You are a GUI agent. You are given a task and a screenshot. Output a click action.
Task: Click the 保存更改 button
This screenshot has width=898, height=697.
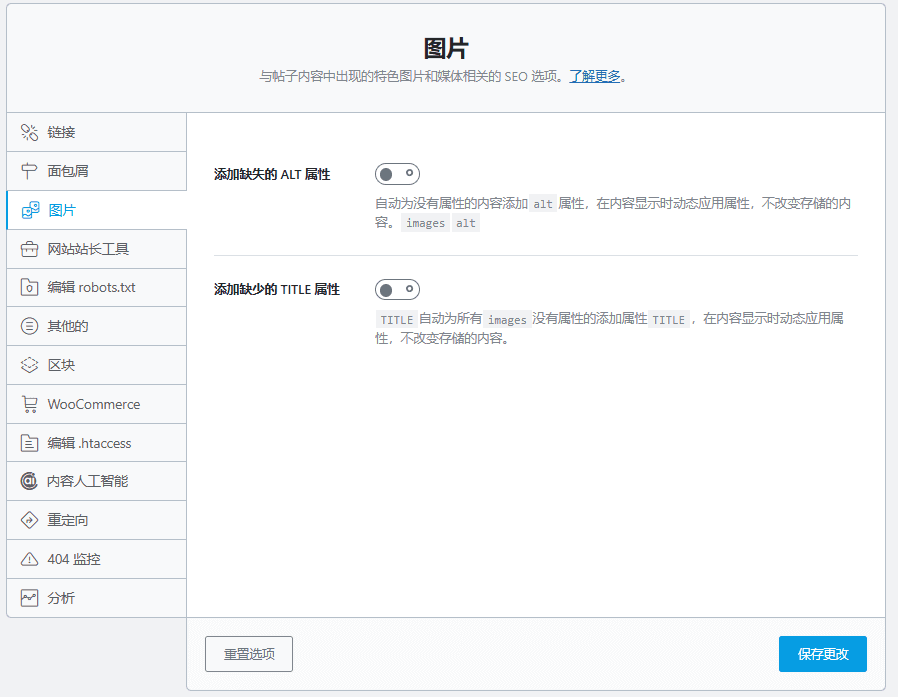[822, 654]
